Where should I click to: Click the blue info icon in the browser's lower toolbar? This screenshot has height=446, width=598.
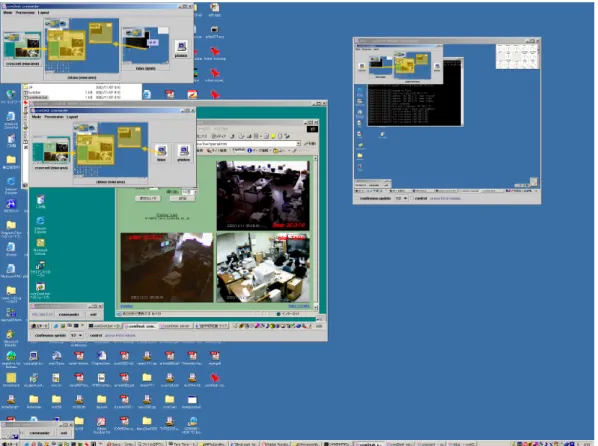coord(250,151)
